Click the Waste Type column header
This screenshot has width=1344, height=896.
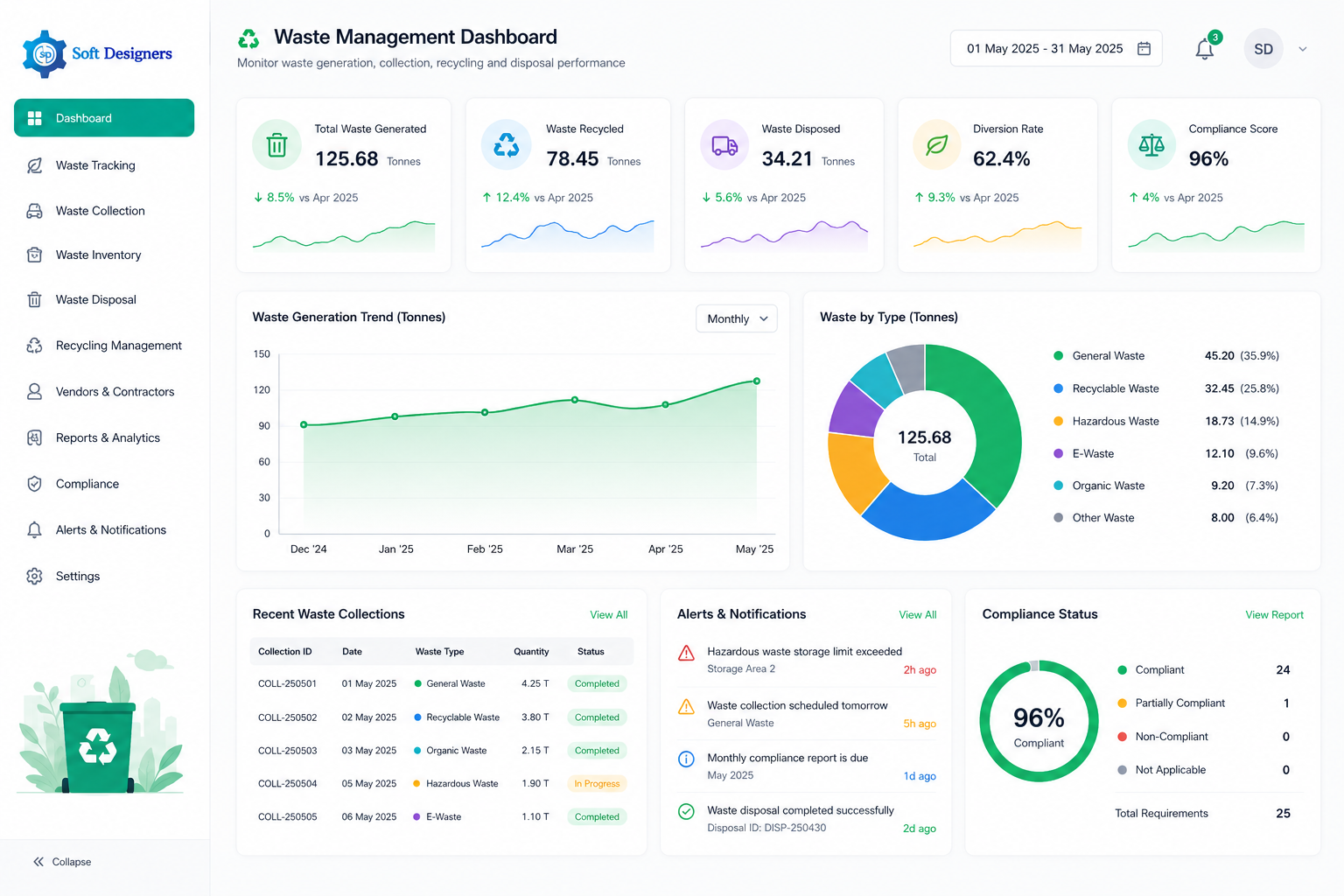(439, 652)
